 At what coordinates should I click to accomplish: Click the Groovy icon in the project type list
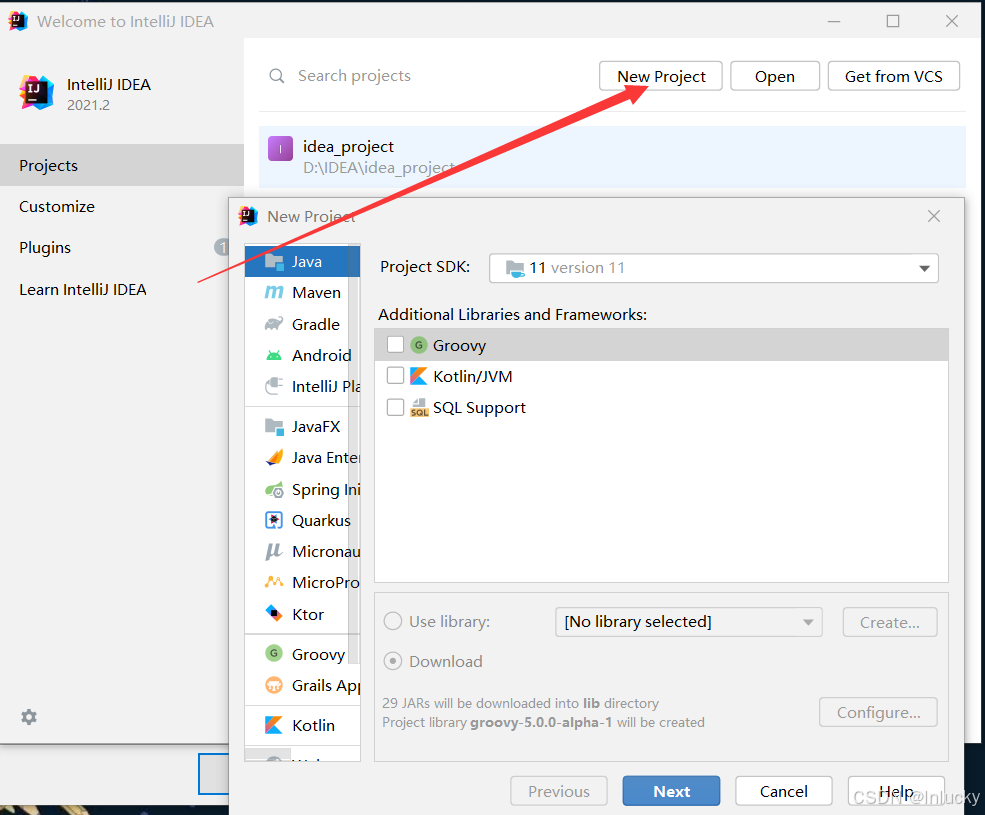point(274,654)
